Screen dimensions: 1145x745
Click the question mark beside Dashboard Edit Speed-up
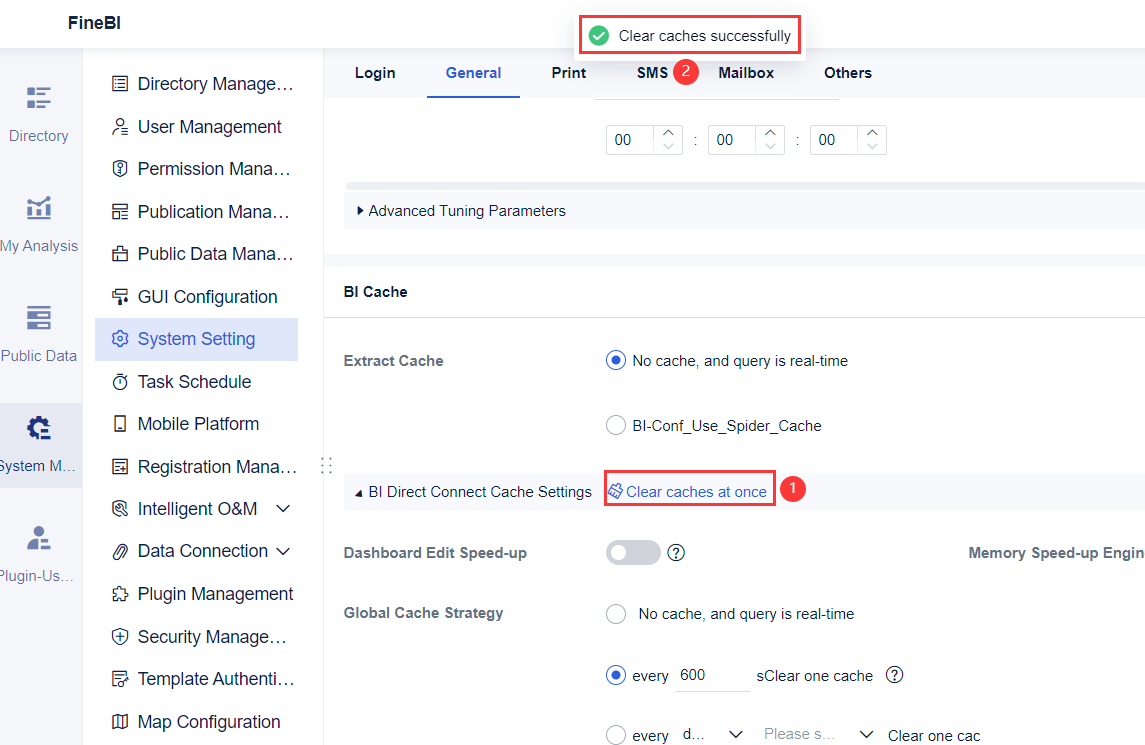coord(676,552)
